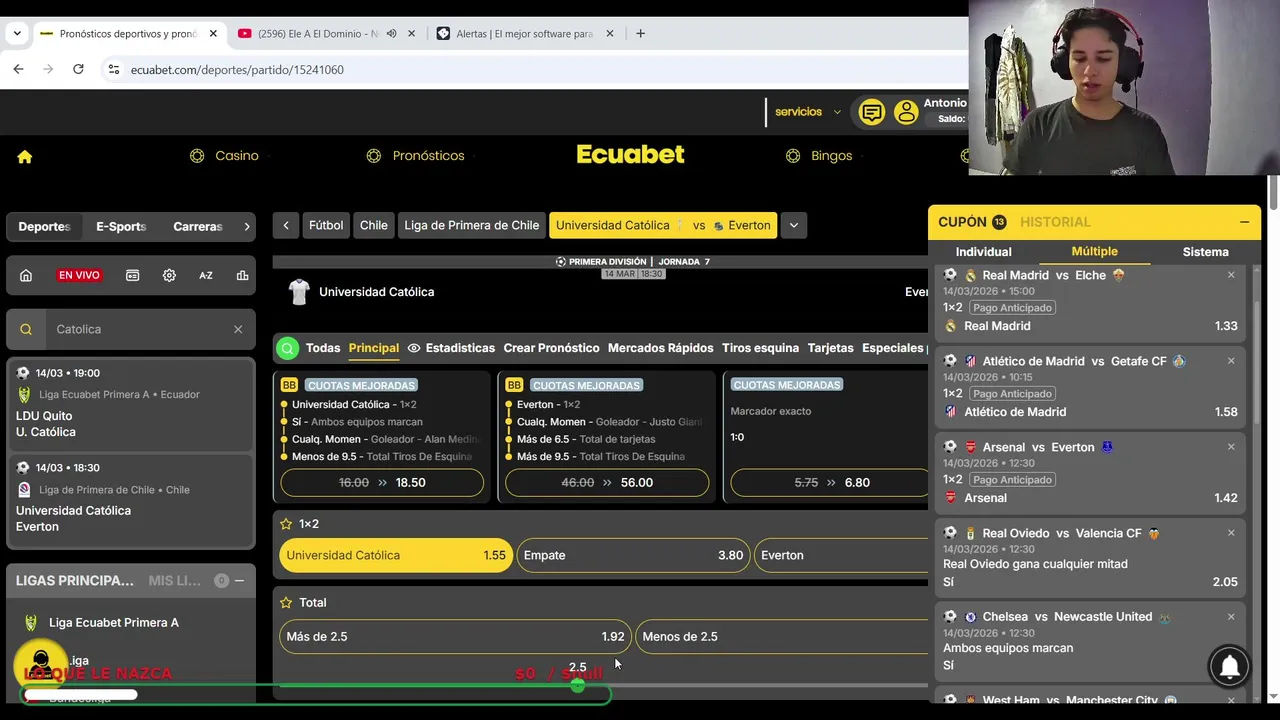1280x720 pixels.
Task: Select the Fútbol breadcrumb
Action: coord(326,226)
